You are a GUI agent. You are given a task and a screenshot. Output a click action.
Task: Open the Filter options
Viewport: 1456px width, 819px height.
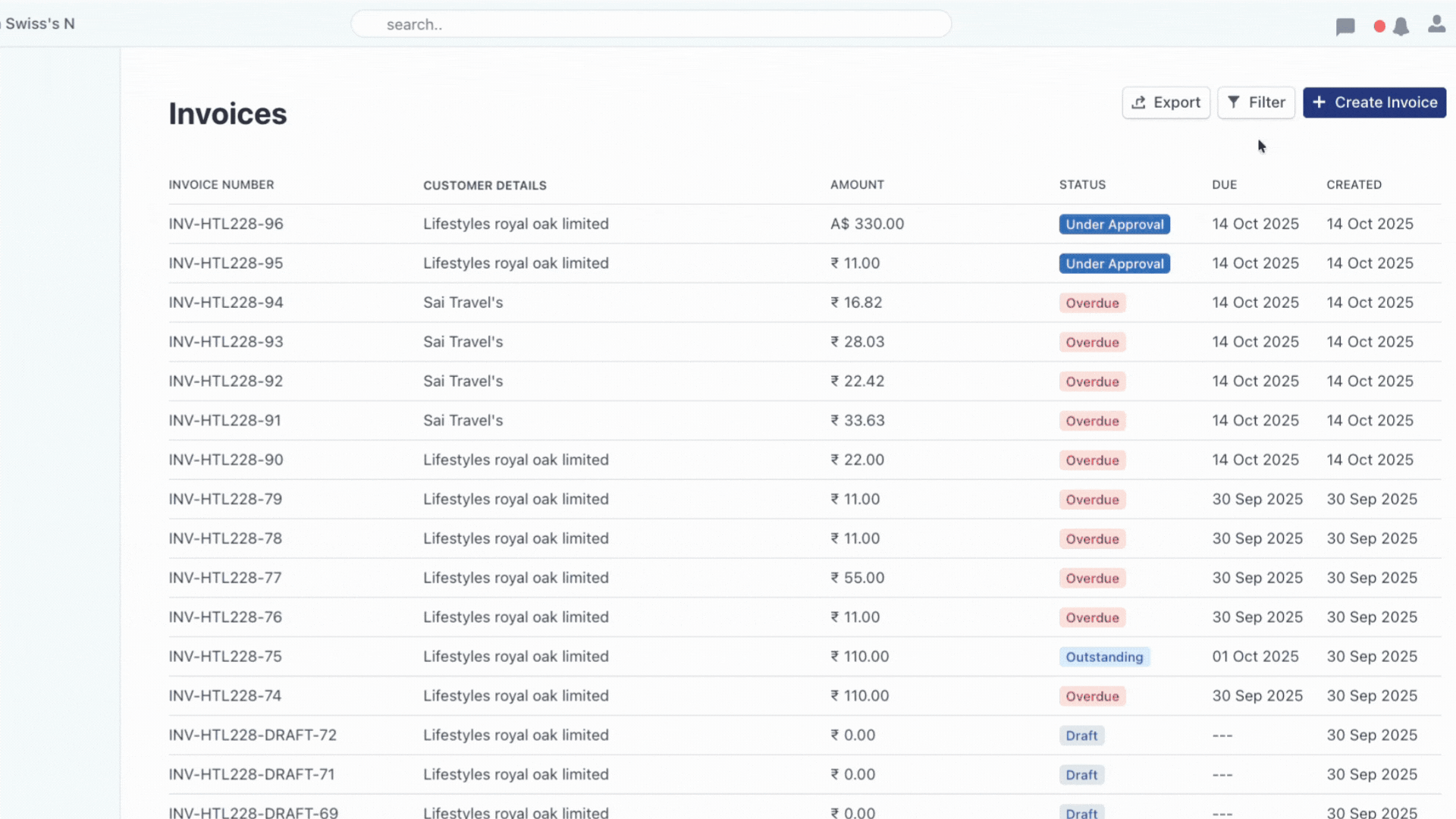tap(1256, 102)
